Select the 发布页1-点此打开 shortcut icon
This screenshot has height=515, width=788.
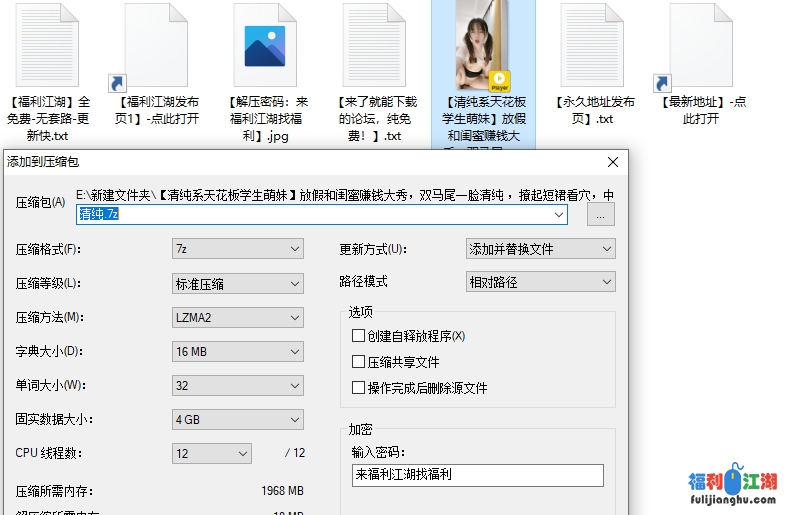157,46
